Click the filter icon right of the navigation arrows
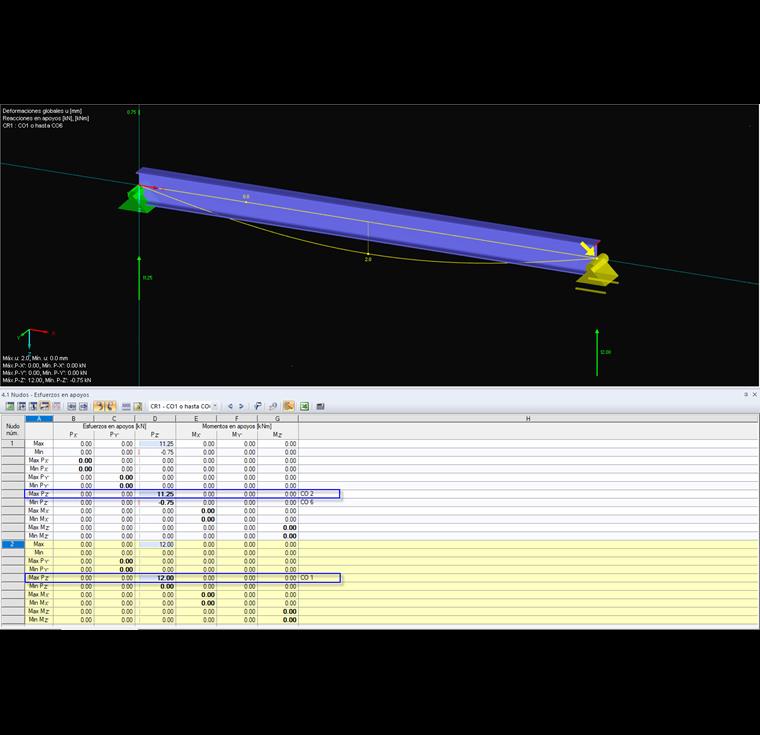This screenshot has width=760, height=735. click(258, 406)
